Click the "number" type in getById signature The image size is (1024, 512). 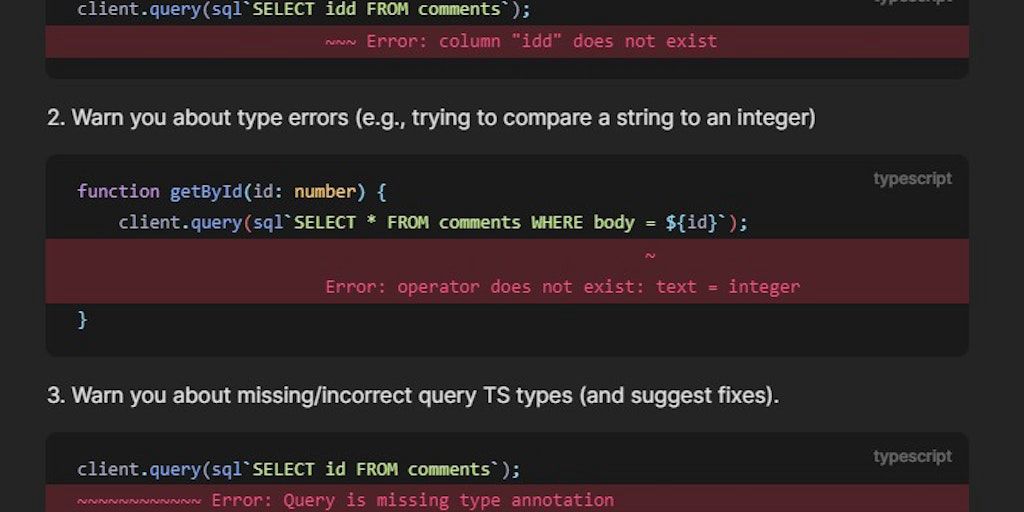click(x=325, y=191)
